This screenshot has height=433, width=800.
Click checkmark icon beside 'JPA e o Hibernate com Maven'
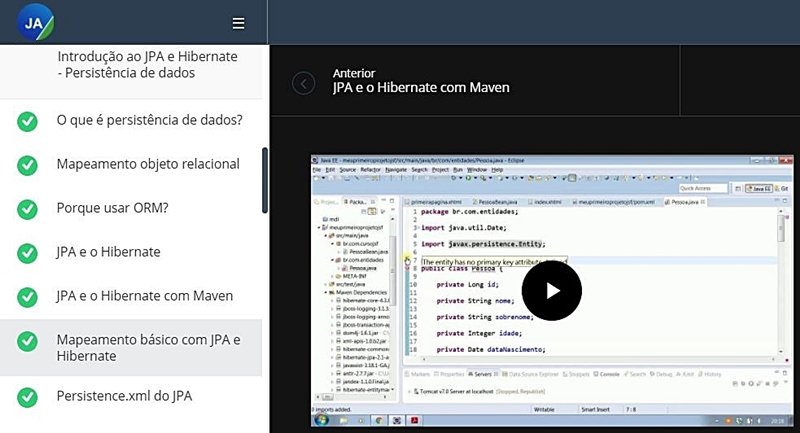pos(28,296)
